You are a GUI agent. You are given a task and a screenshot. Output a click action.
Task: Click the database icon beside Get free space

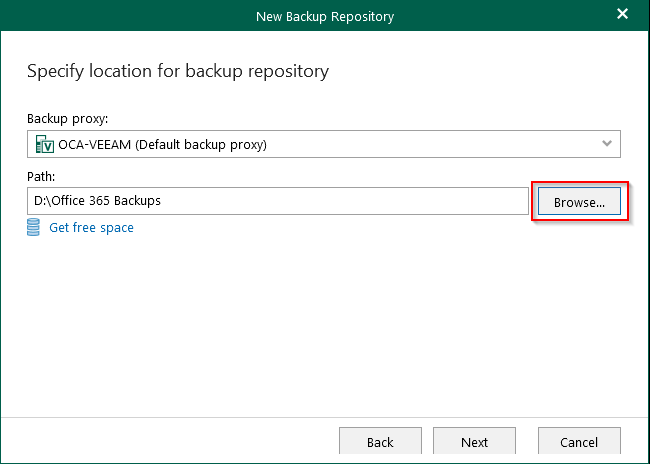33,227
